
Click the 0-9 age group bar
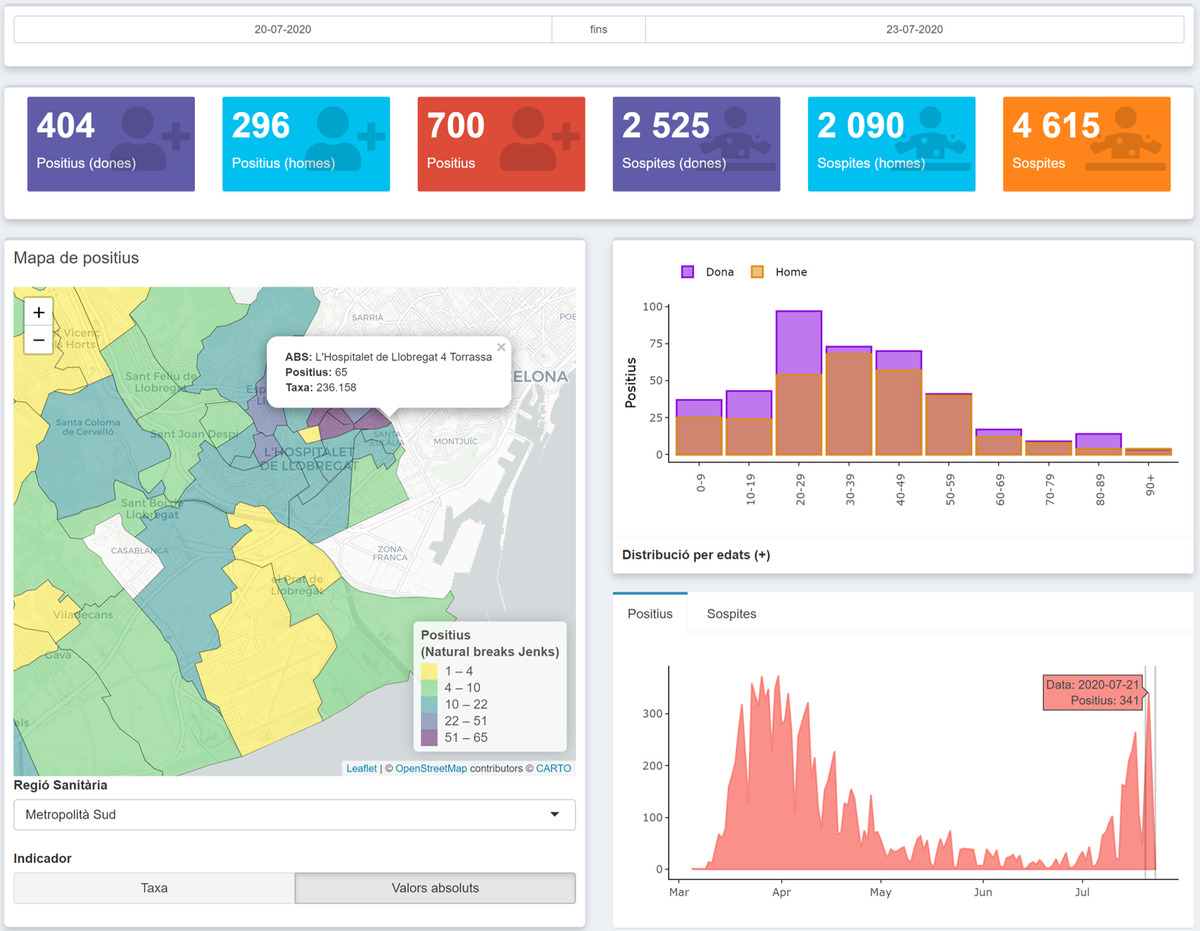[x=699, y=428]
